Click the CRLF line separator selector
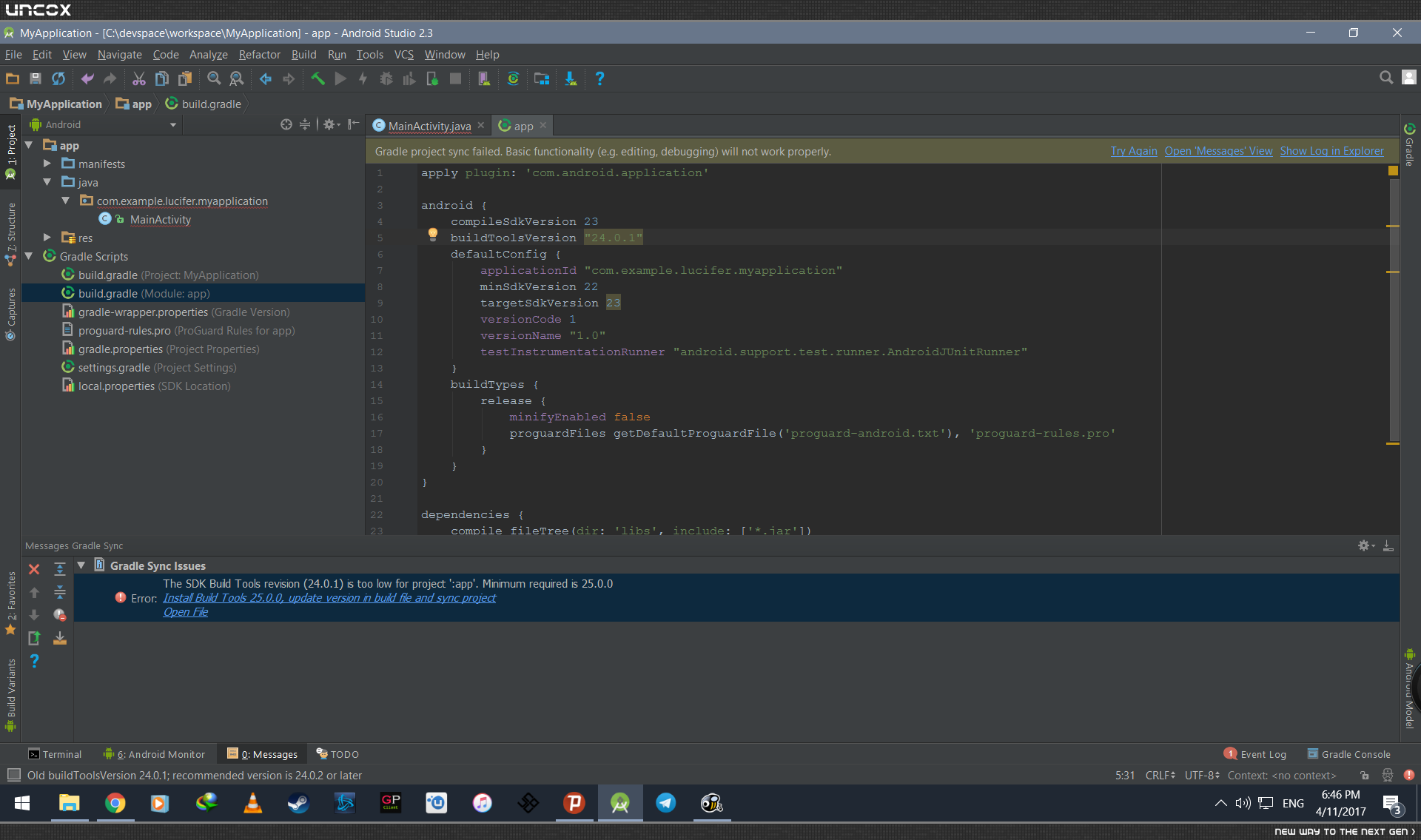 point(1160,775)
